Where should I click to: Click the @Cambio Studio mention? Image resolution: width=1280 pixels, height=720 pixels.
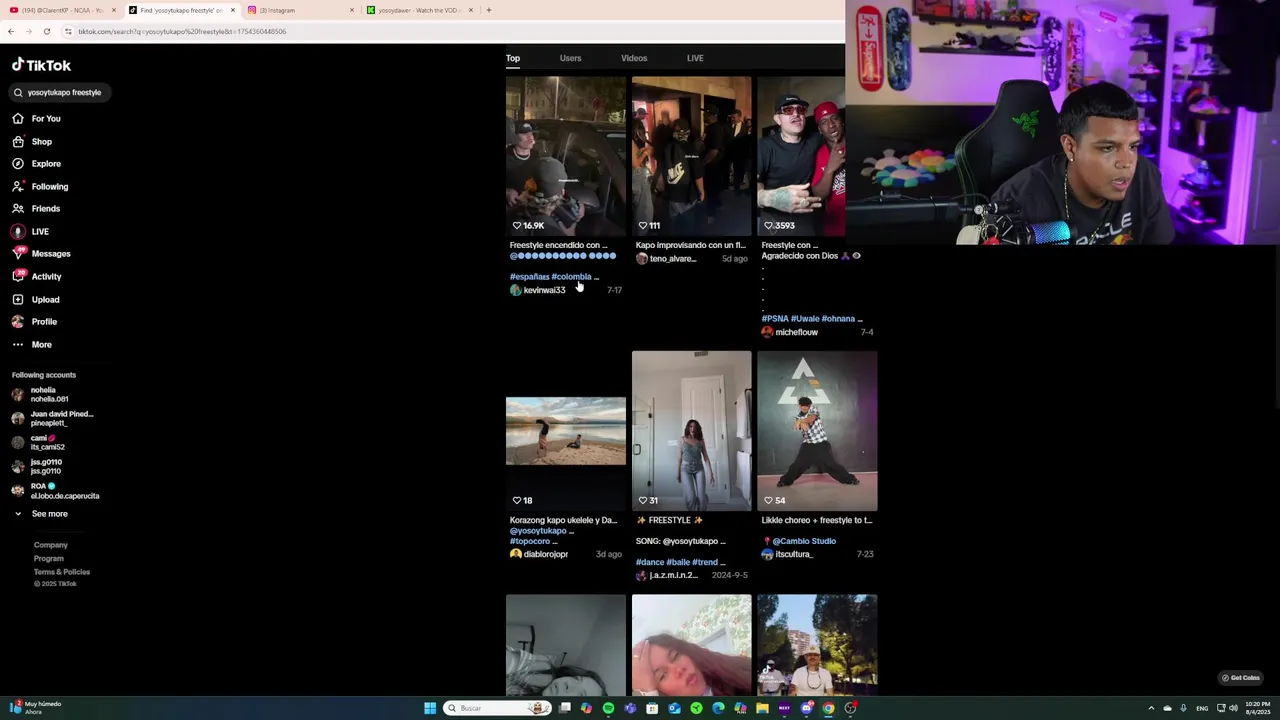(804, 541)
